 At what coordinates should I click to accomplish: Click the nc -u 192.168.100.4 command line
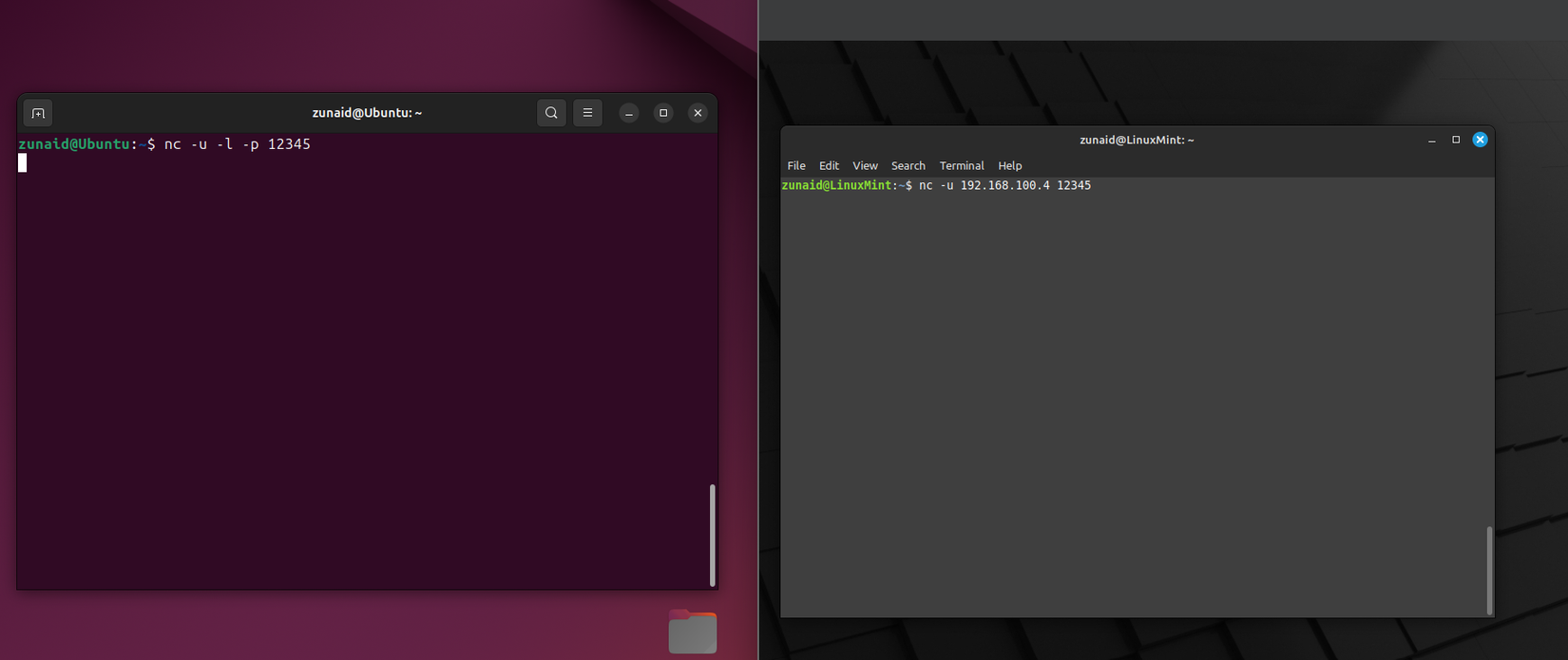pyautogui.click(x=1004, y=186)
